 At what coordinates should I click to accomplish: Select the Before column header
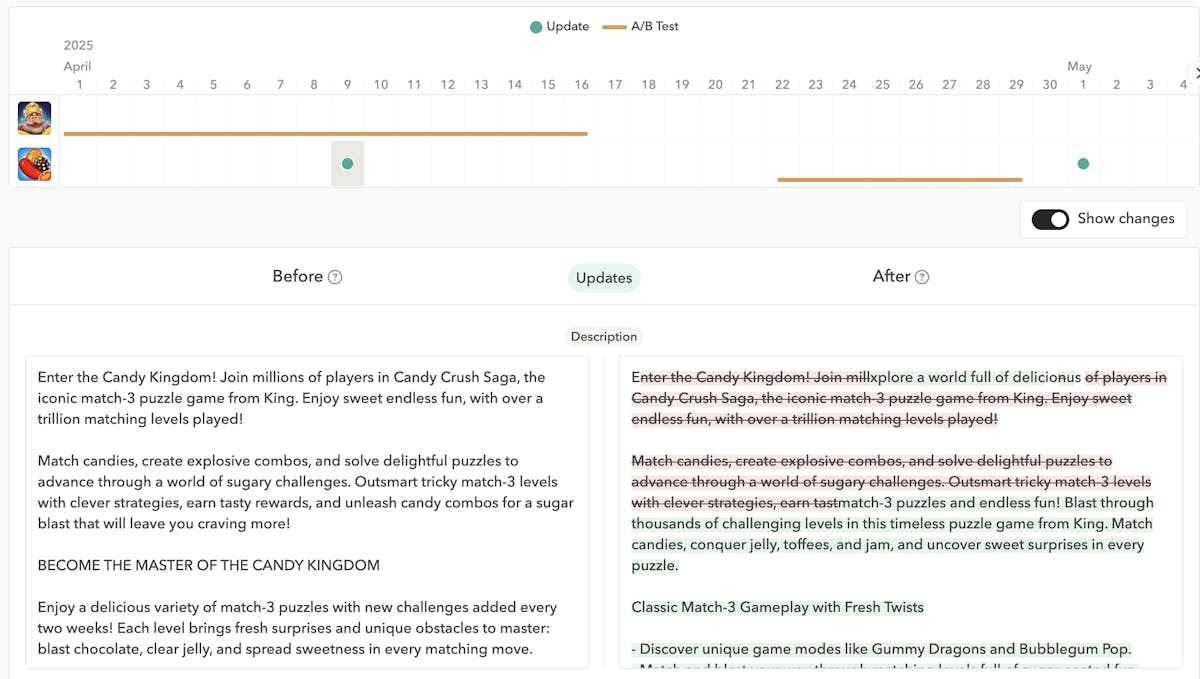pos(297,276)
